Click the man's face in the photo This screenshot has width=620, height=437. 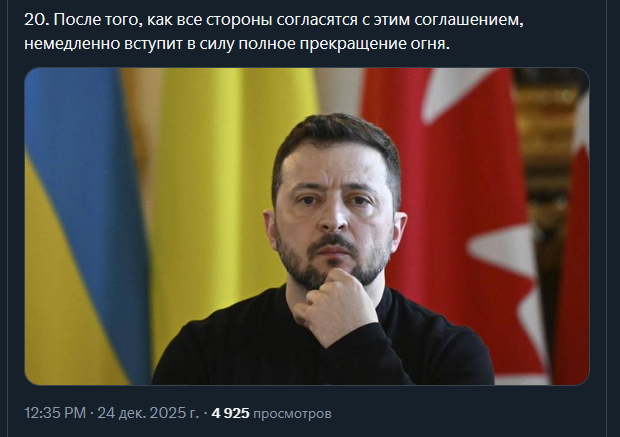pos(336,210)
